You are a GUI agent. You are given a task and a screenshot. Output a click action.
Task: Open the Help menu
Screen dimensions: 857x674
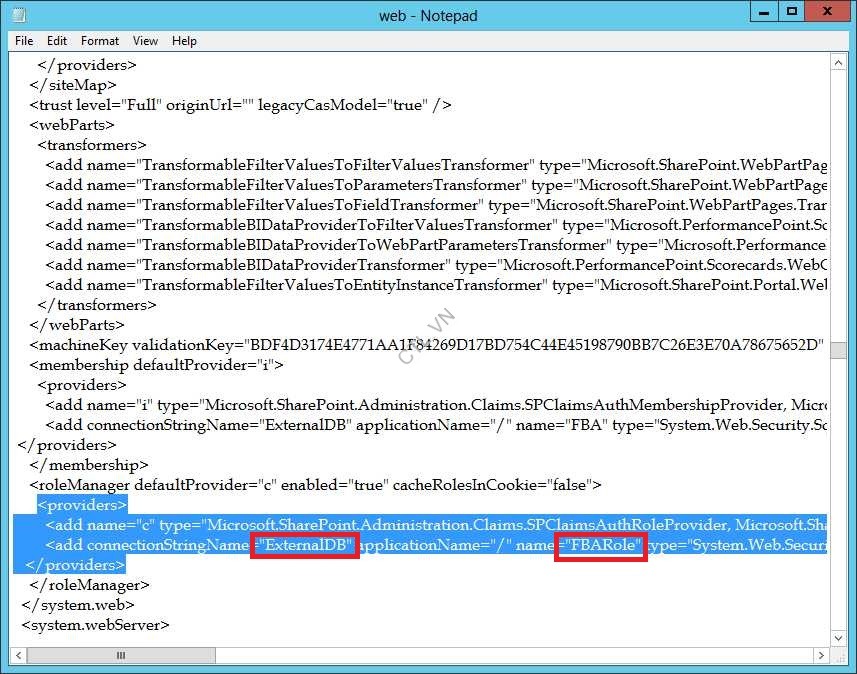[x=184, y=41]
